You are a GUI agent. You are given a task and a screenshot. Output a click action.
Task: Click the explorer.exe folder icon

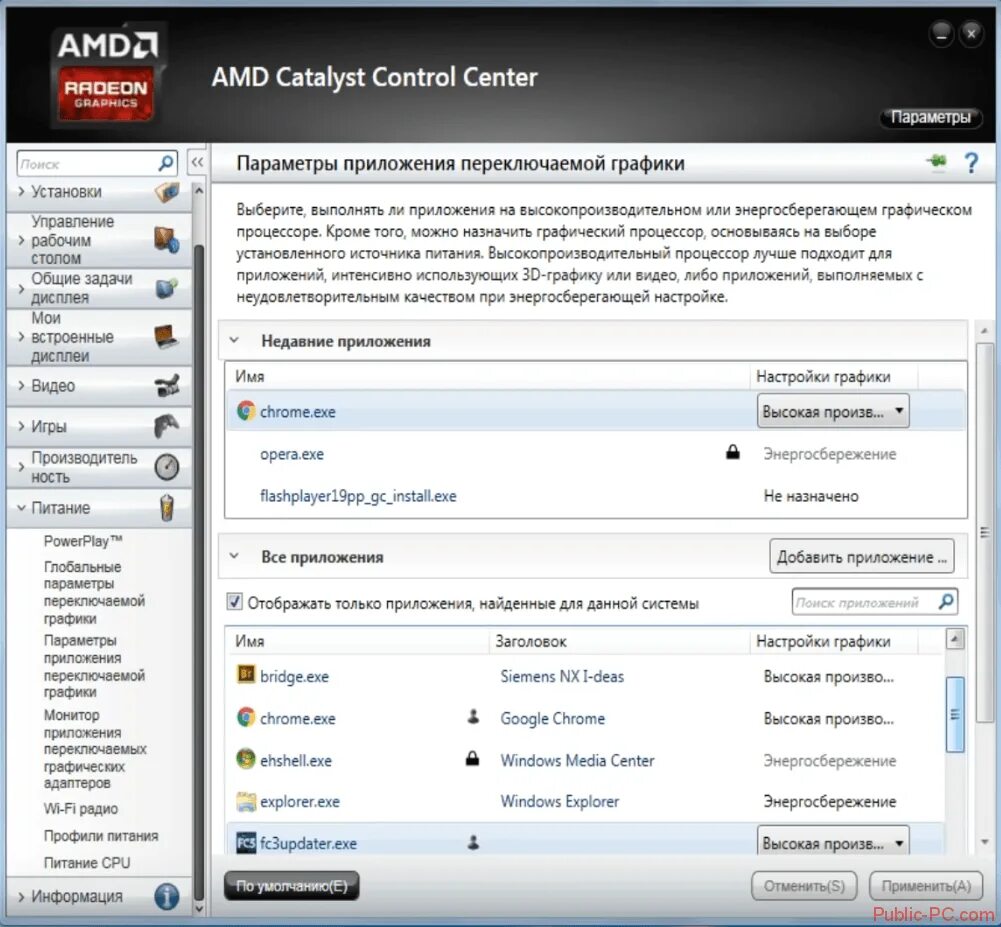coord(246,801)
